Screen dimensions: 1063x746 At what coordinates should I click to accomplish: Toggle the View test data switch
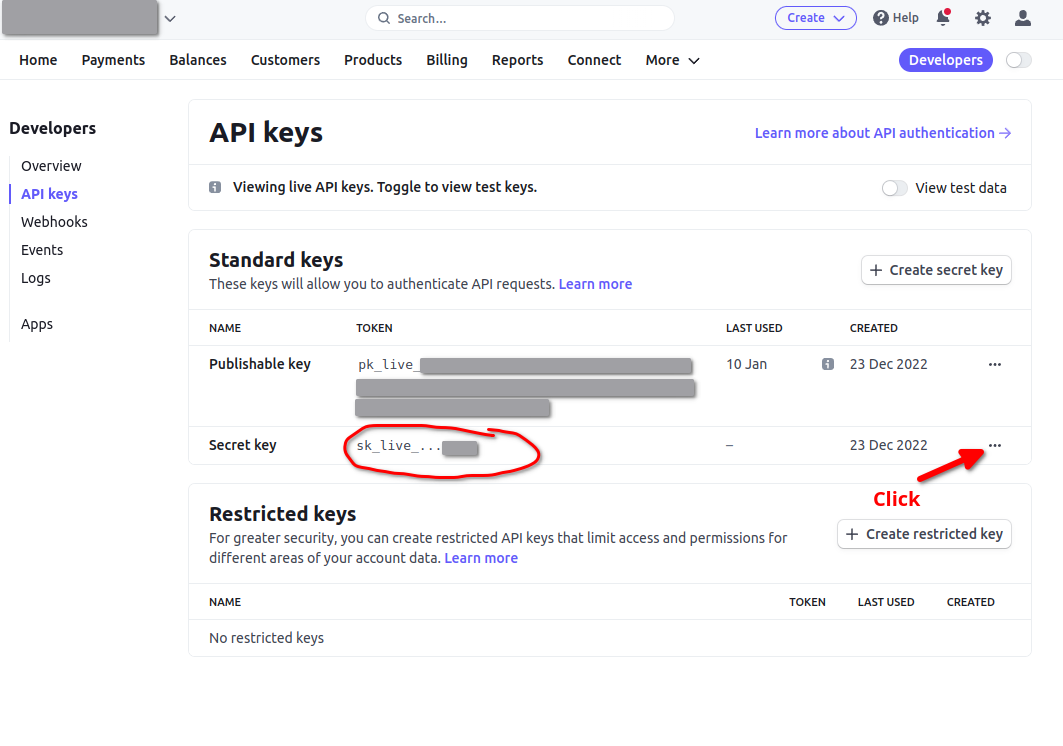[x=894, y=188]
